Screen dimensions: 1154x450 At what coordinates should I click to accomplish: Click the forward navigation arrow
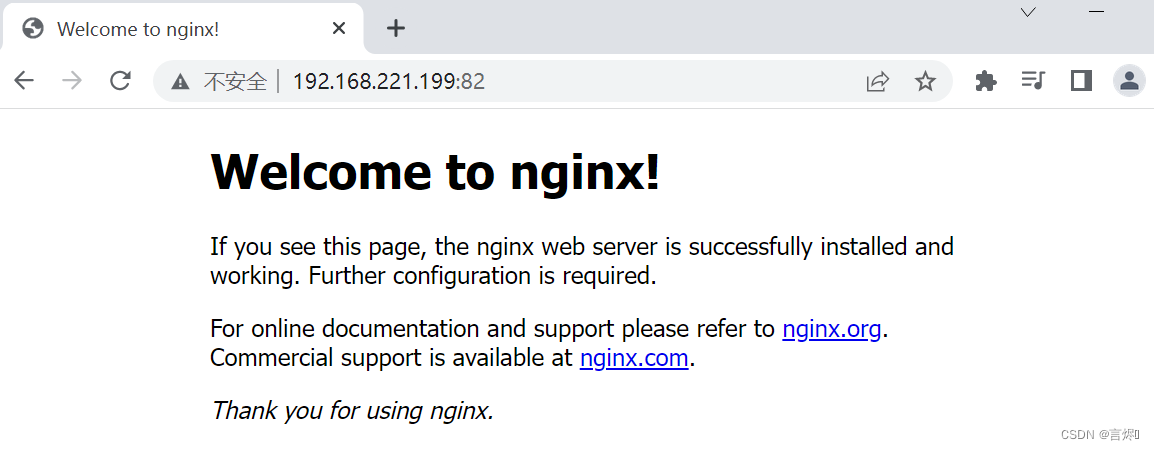click(72, 81)
